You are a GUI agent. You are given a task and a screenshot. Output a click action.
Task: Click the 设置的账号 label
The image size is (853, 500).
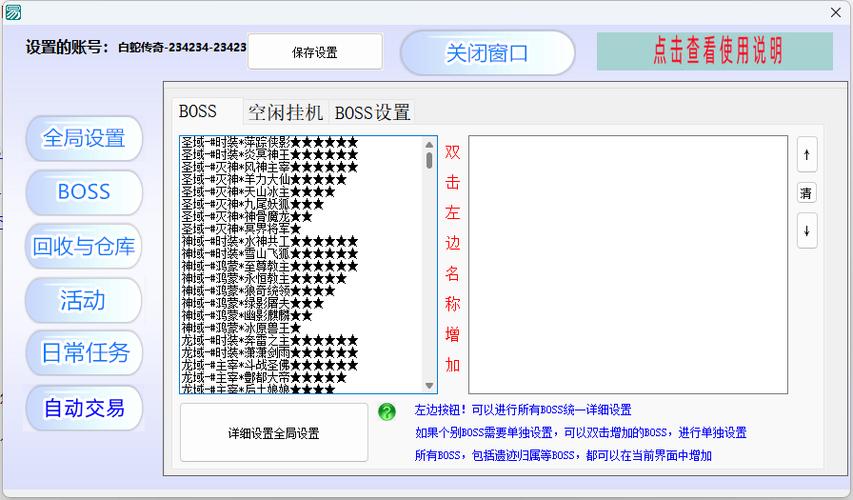point(67,47)
